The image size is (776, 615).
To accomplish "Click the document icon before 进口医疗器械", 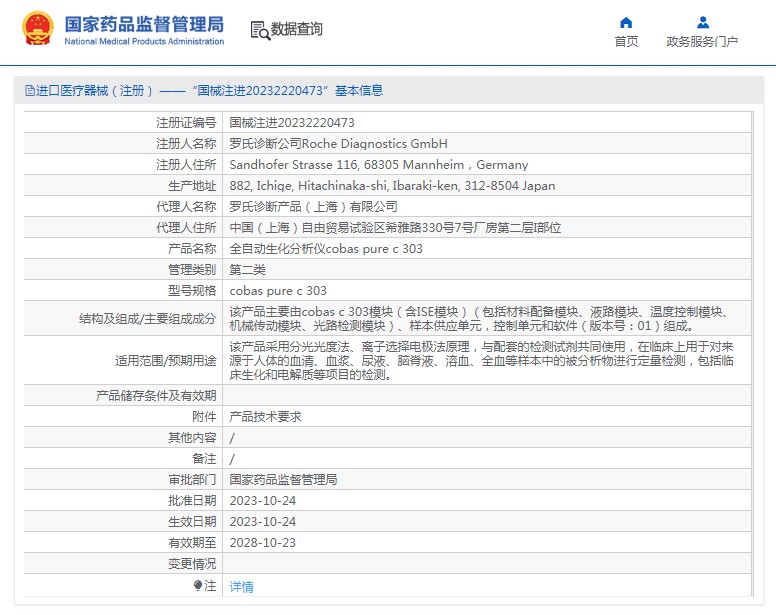I will [30, 91].
